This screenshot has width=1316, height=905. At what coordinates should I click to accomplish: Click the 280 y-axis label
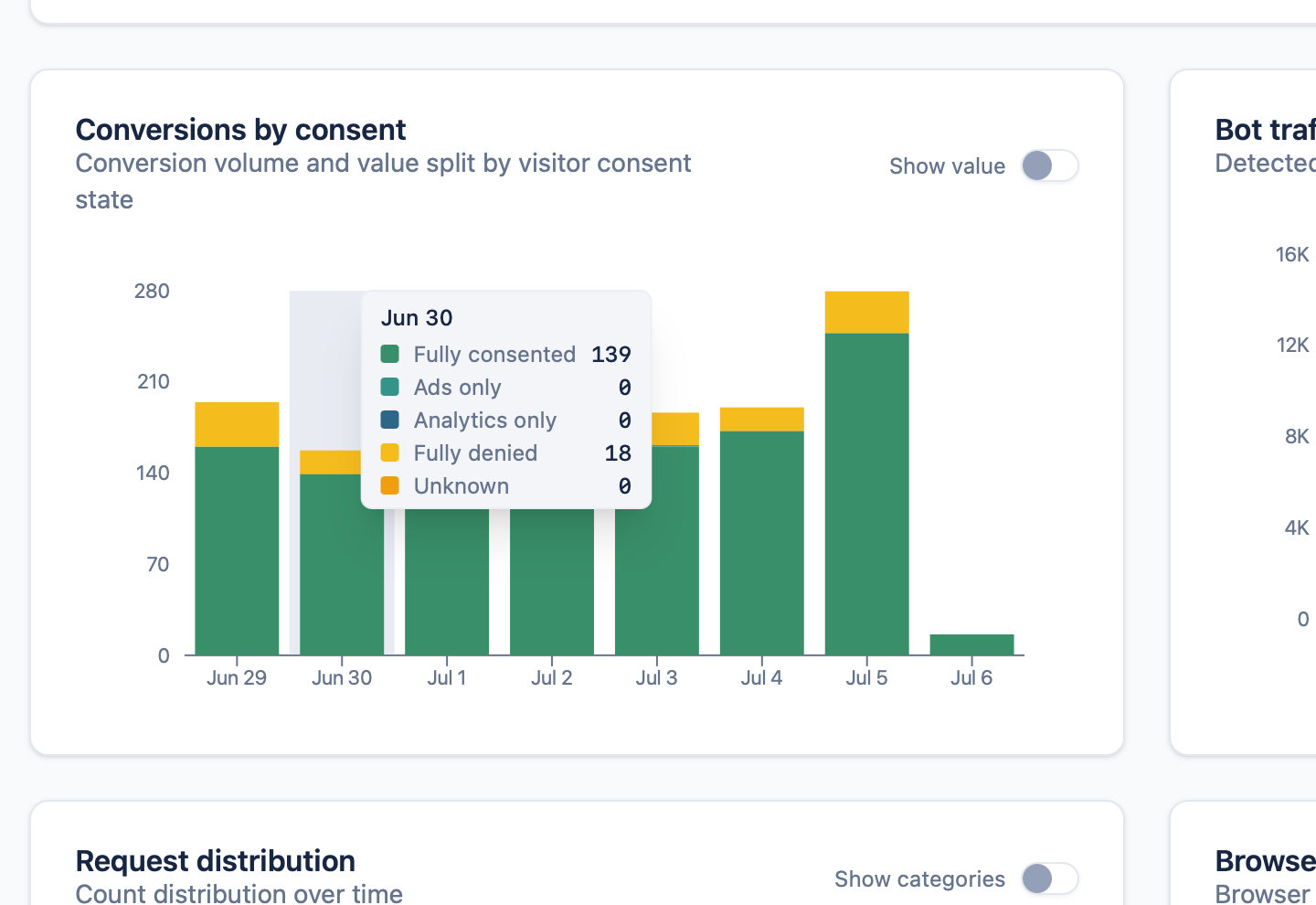pos(152,291)
